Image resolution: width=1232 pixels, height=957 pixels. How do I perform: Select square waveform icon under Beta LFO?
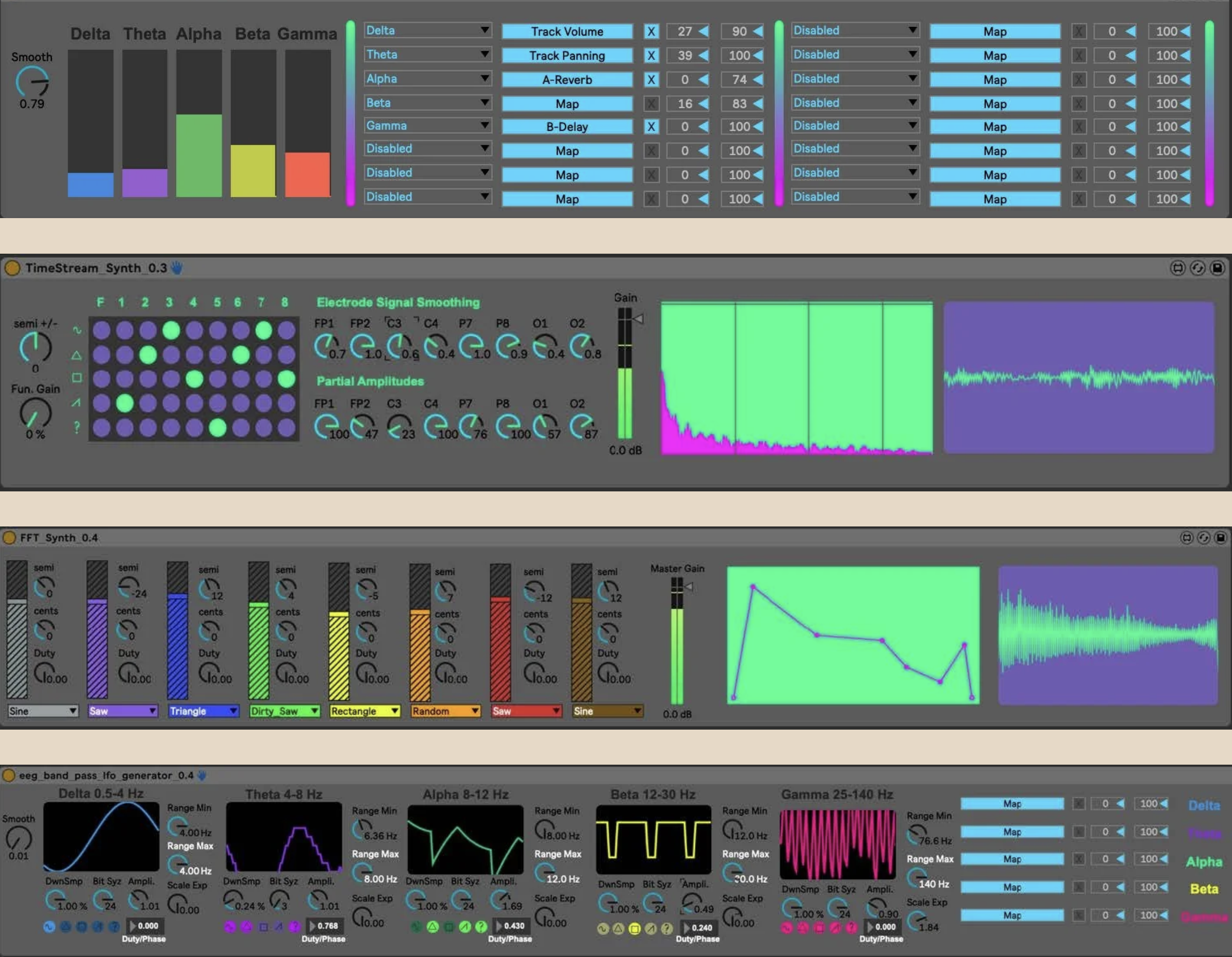click(x=635, y=929)
